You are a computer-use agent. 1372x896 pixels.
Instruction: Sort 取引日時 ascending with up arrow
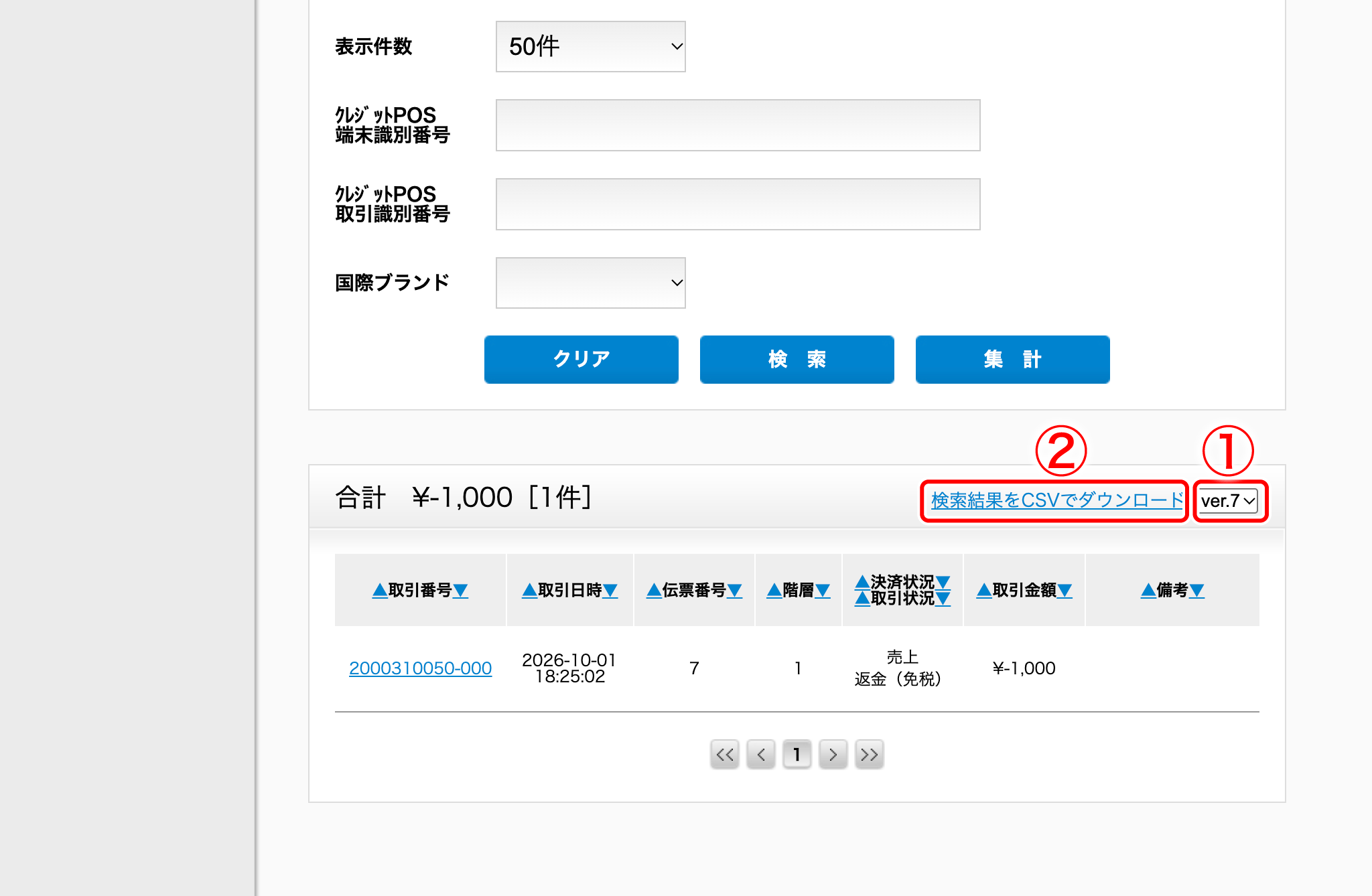coord(529,590)
